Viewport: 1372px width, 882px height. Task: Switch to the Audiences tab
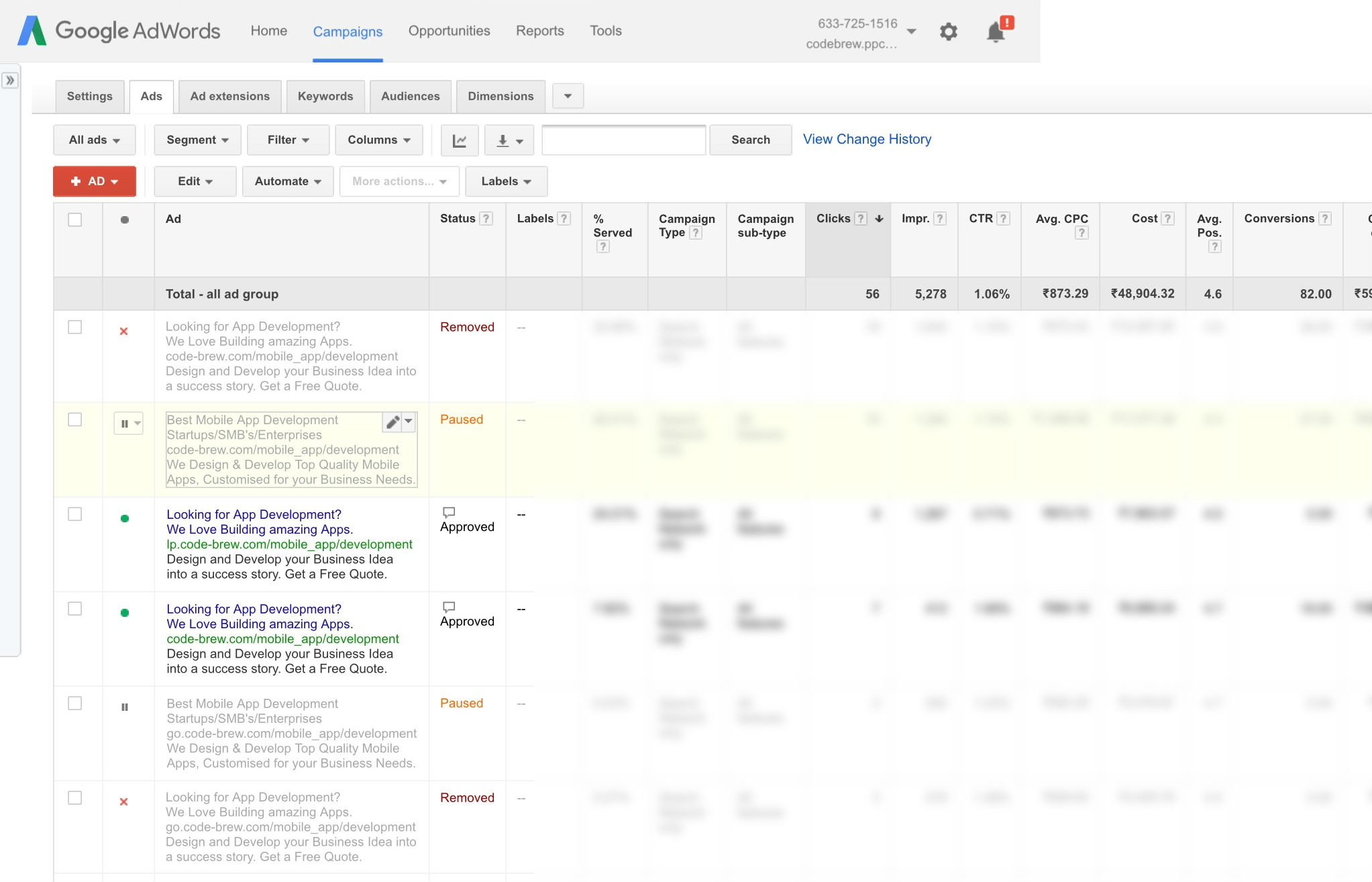[411, 97]
